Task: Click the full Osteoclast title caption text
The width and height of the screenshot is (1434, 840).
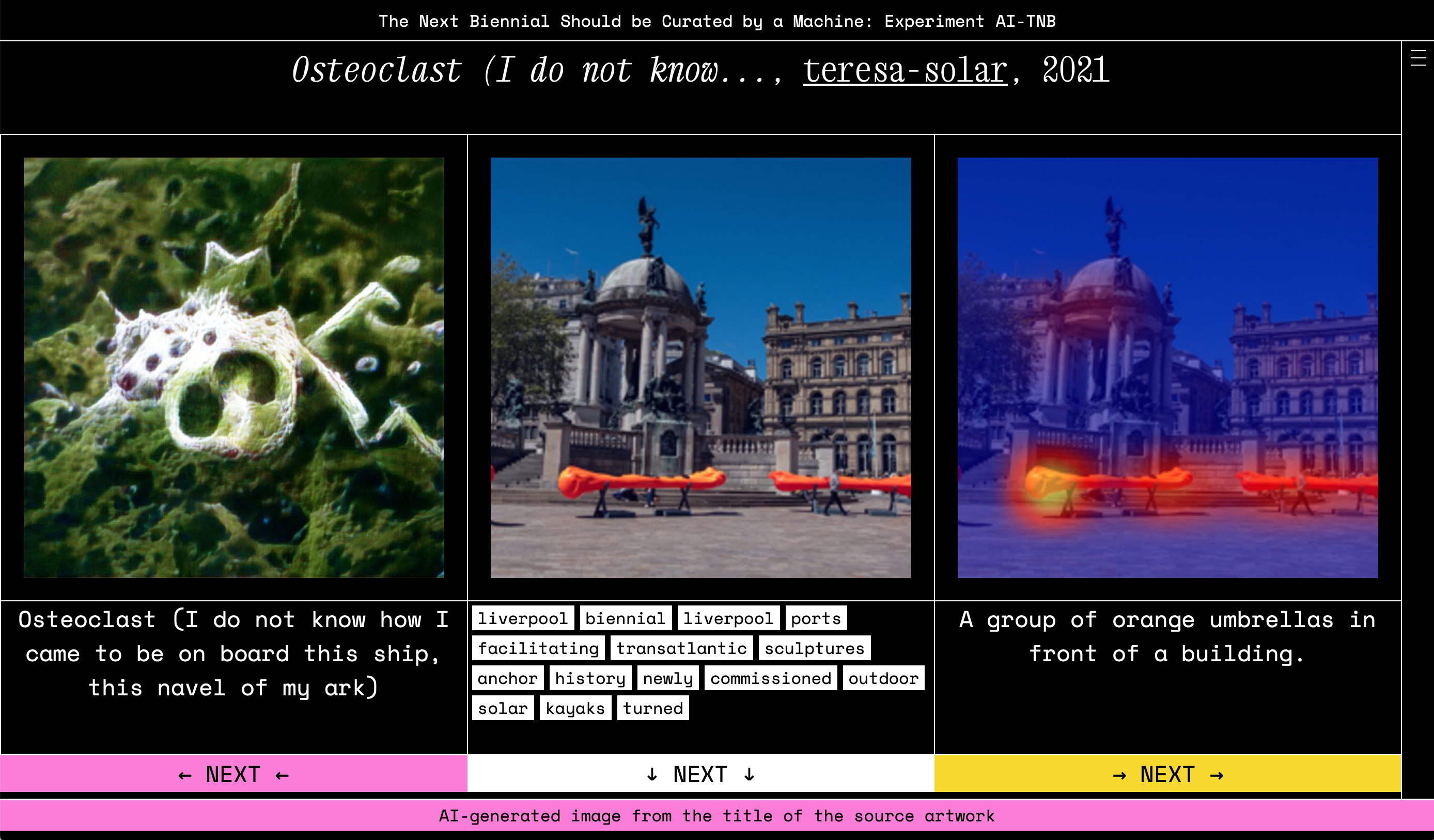Action: pos(234,654)
